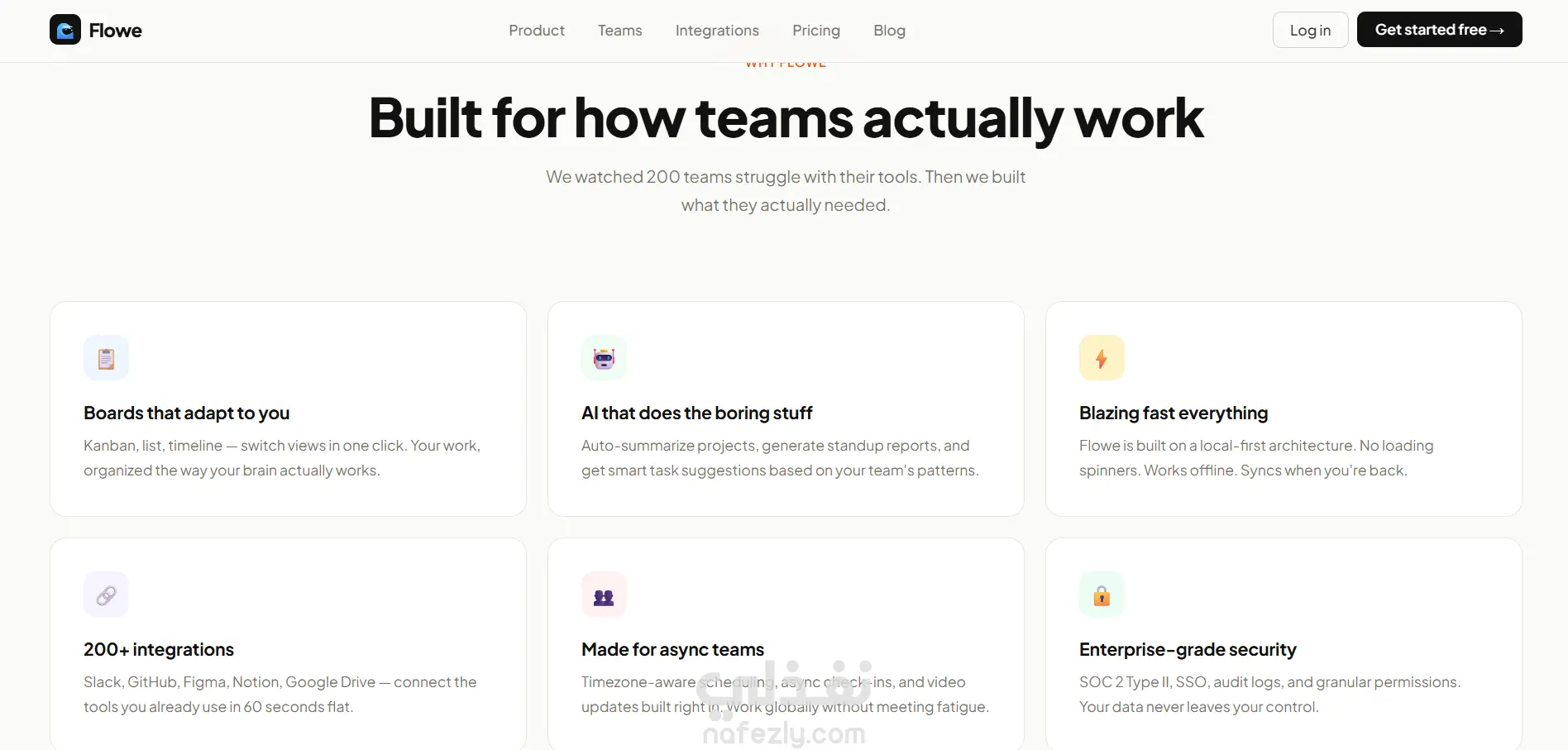1568x750 pixels.
Task: Open the Product menu item
Action: click(x=537, y=31)
